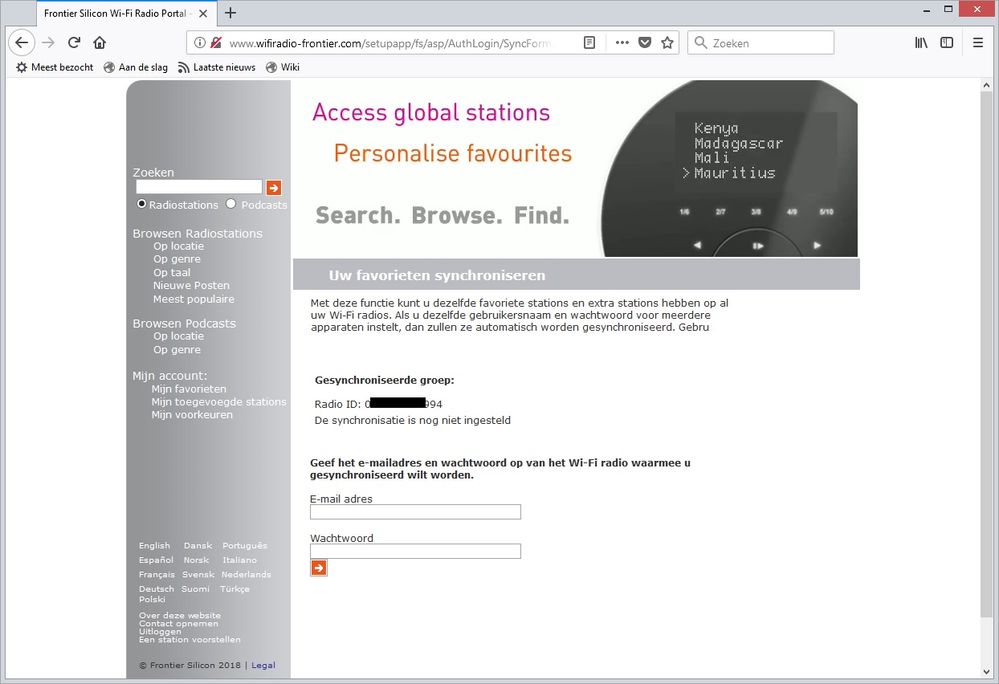This screenshot has height=684, width=999.
Task: Click the orange search arrow button
Action: click(273, 187)
